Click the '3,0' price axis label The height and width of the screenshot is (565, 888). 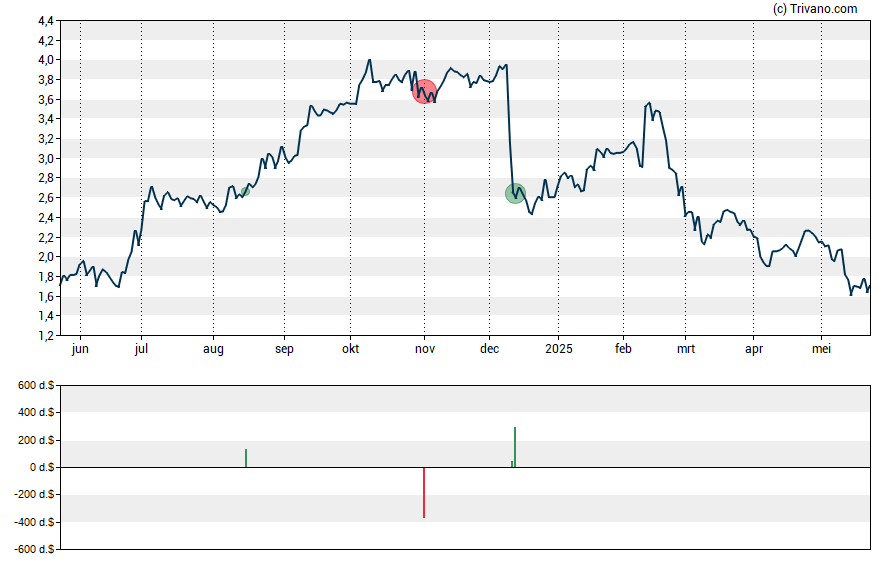pos(46,159)
